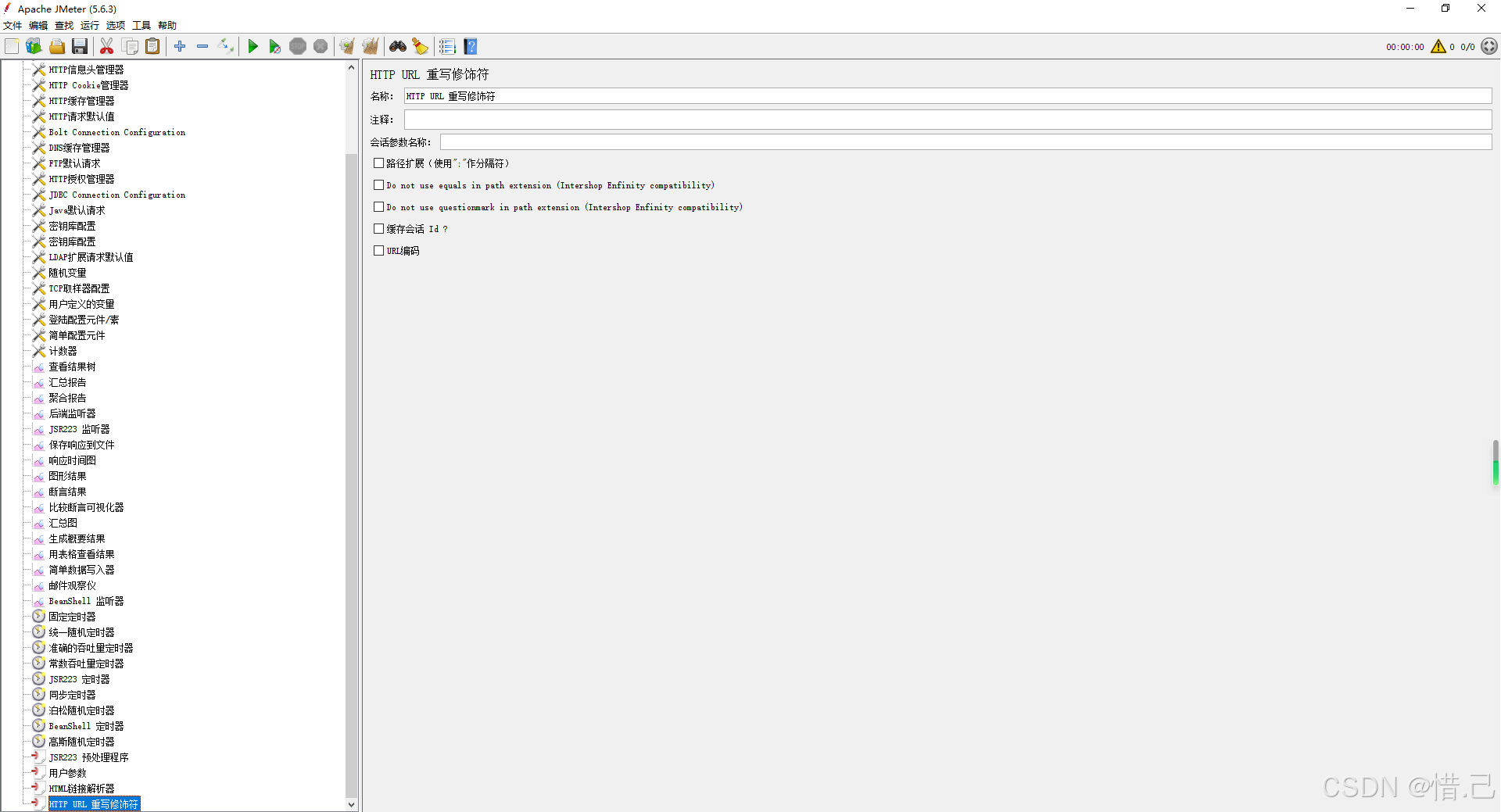Open the 选项 menu
This screenshot has height=812, width=1501.
pyautogui.click(x=116, y=26)
